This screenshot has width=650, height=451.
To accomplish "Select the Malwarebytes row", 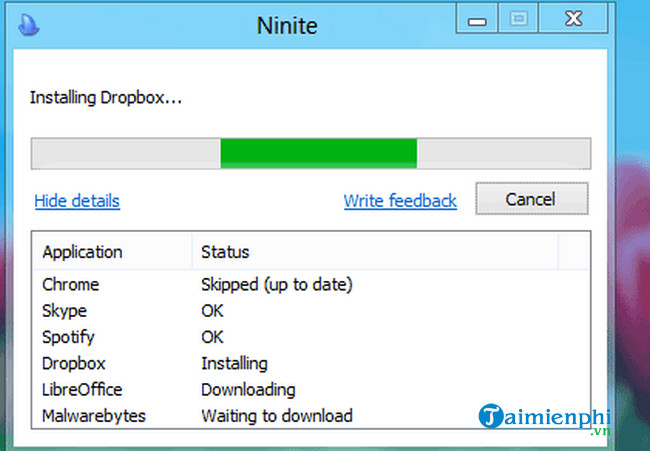I will [x=311, y=416].
